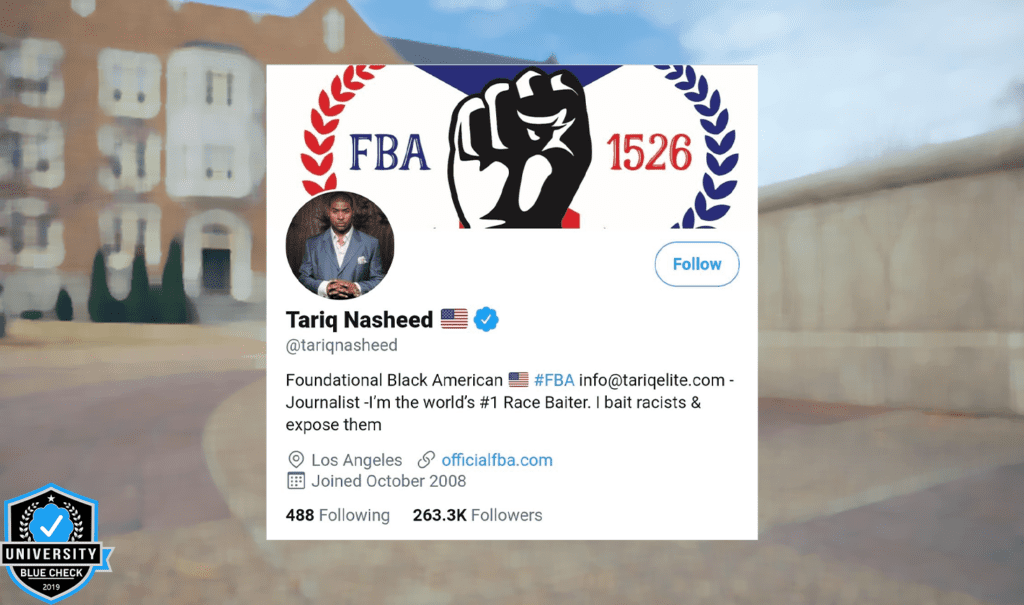Click the #FBA hashtag
This screenshot has width=1024, height=605.
pos(554,380)
